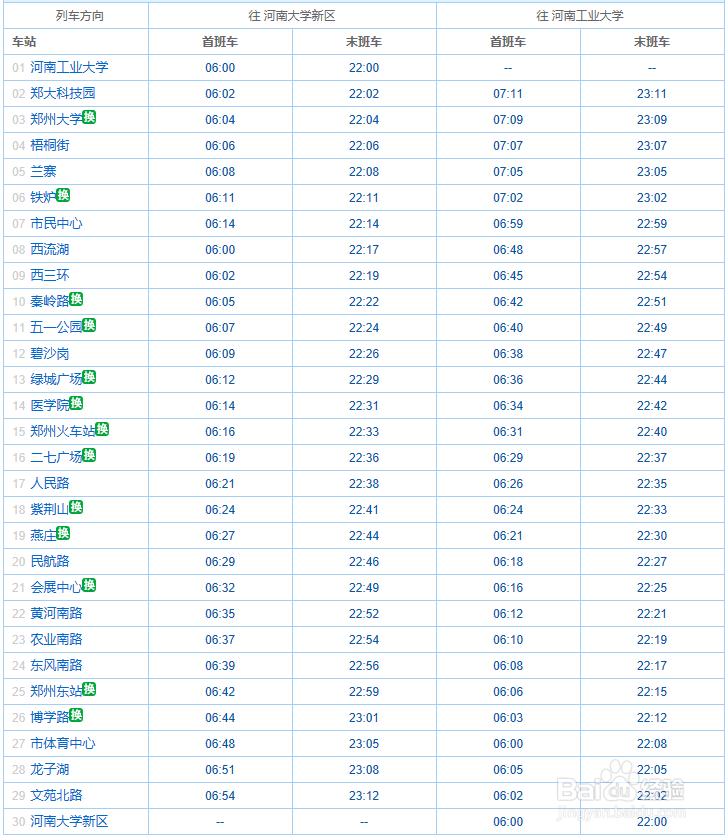Open the 铁炉 station link
The width and height of the screenshot is (726, 837).
43,198
